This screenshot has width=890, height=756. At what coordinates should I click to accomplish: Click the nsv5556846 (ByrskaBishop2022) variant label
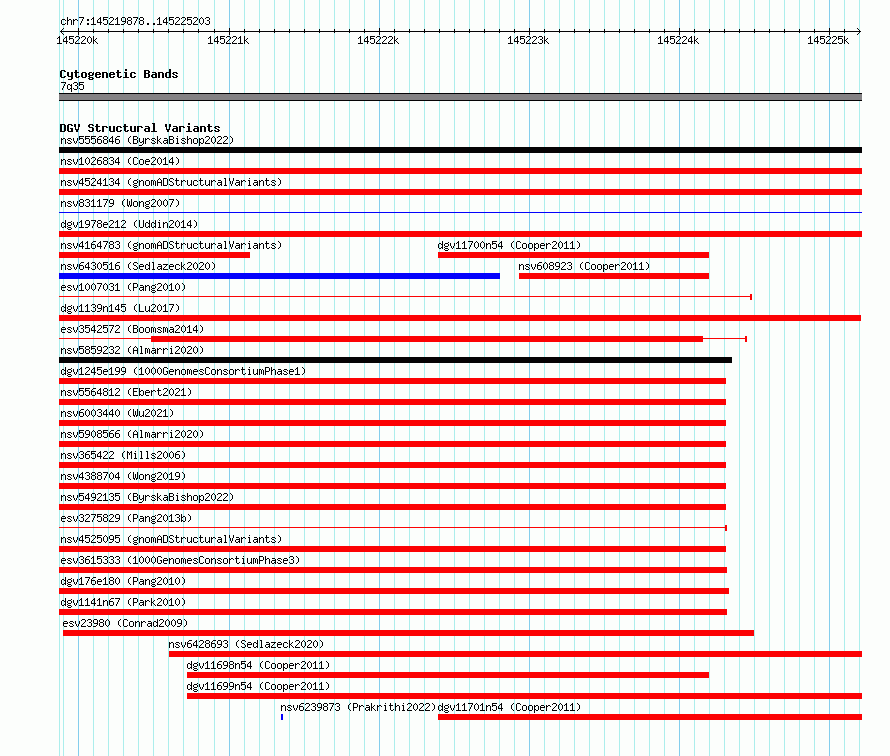[147, 140]
